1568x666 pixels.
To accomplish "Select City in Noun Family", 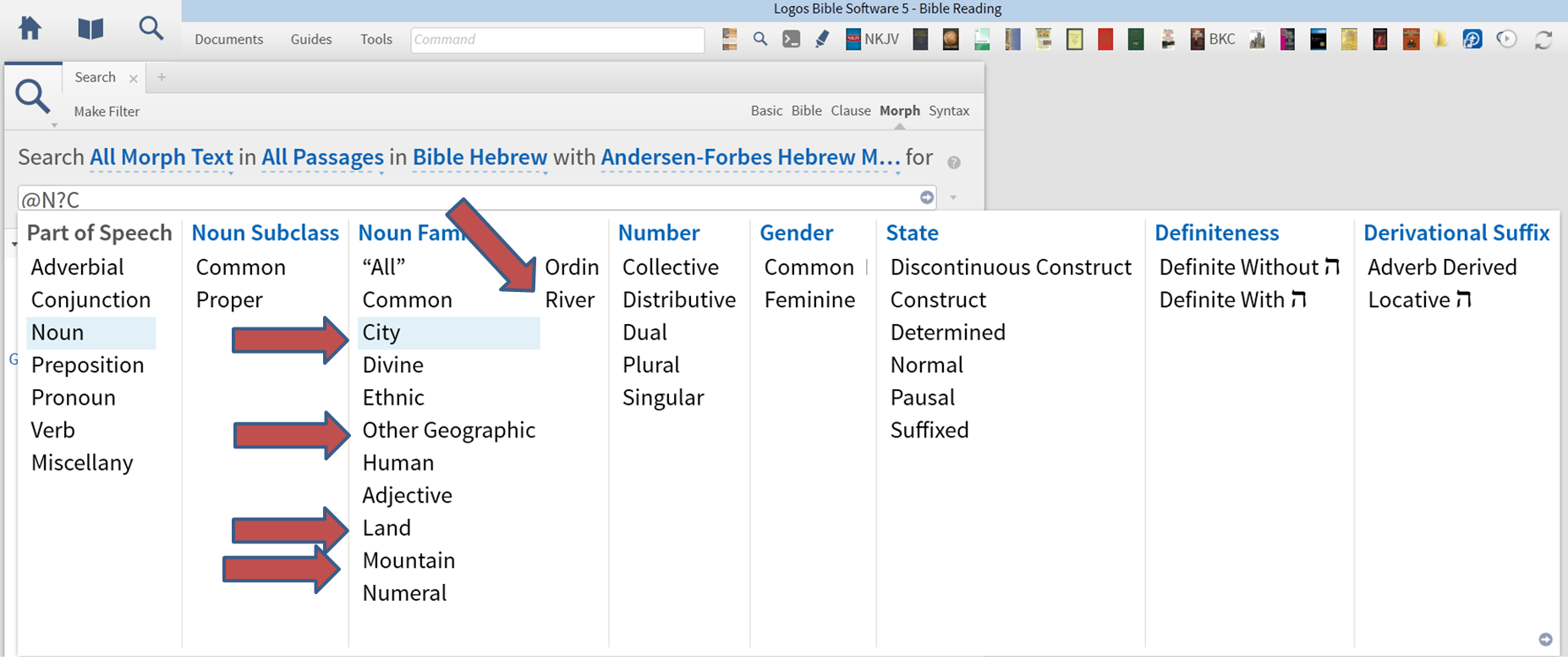I will [448, 333].
